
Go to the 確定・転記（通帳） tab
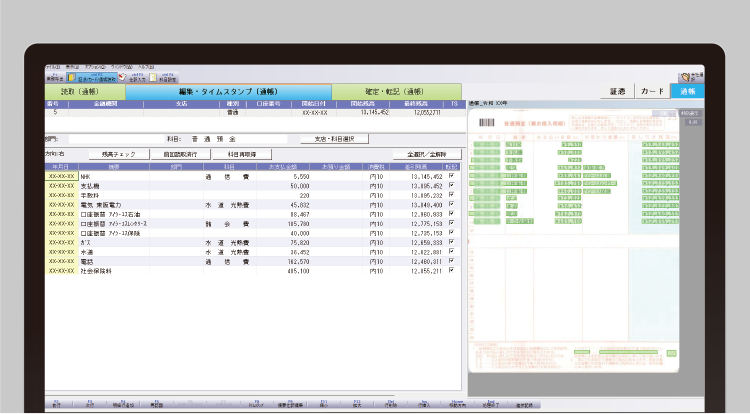pyautogui.click(x=384, y=91)
